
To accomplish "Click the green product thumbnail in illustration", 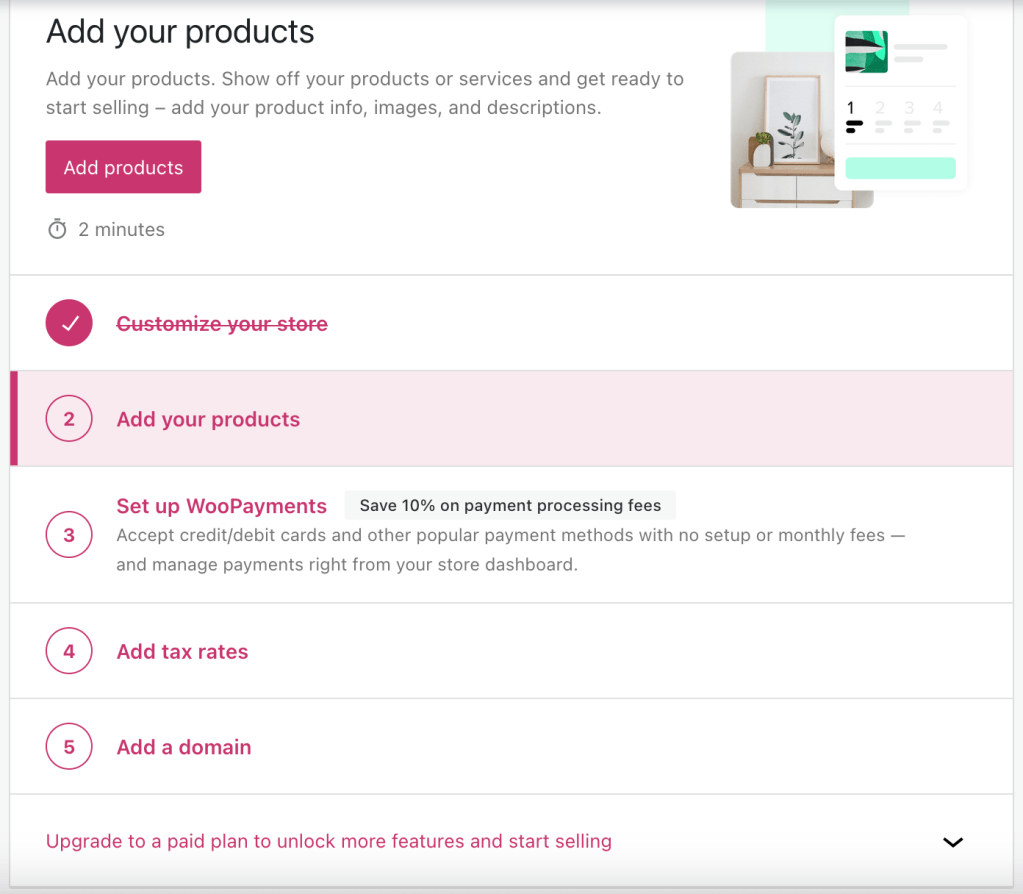I will [866, 52].
